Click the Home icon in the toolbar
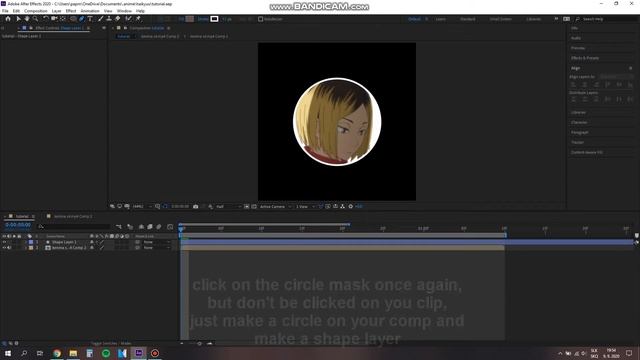 tap(8, 19)
